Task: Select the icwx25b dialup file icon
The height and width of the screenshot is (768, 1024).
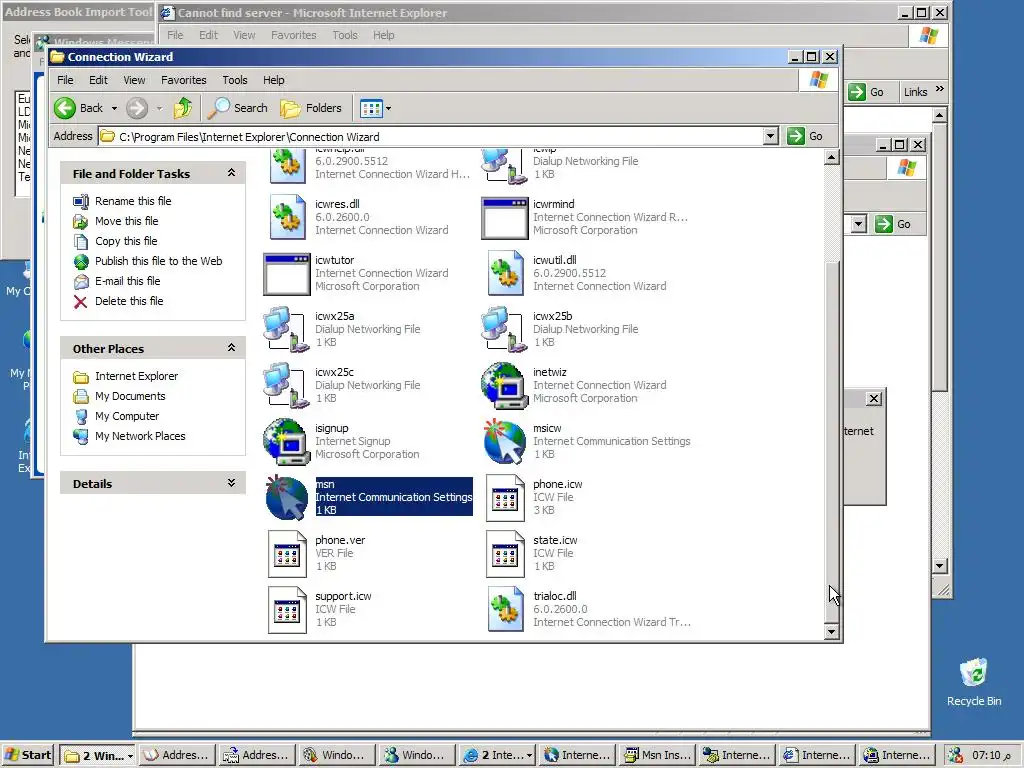Action: (504, 329)
